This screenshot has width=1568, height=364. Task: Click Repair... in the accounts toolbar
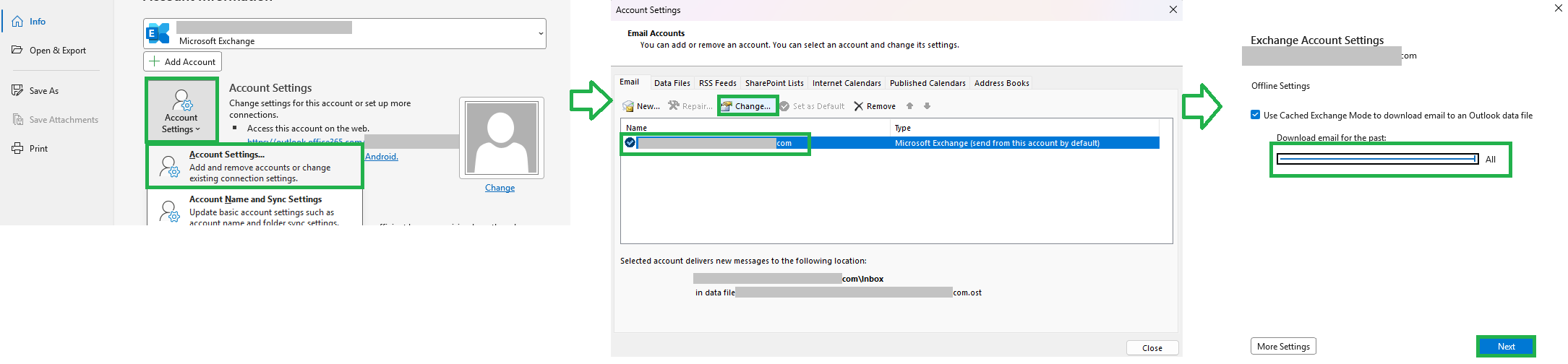coord(690,106)
